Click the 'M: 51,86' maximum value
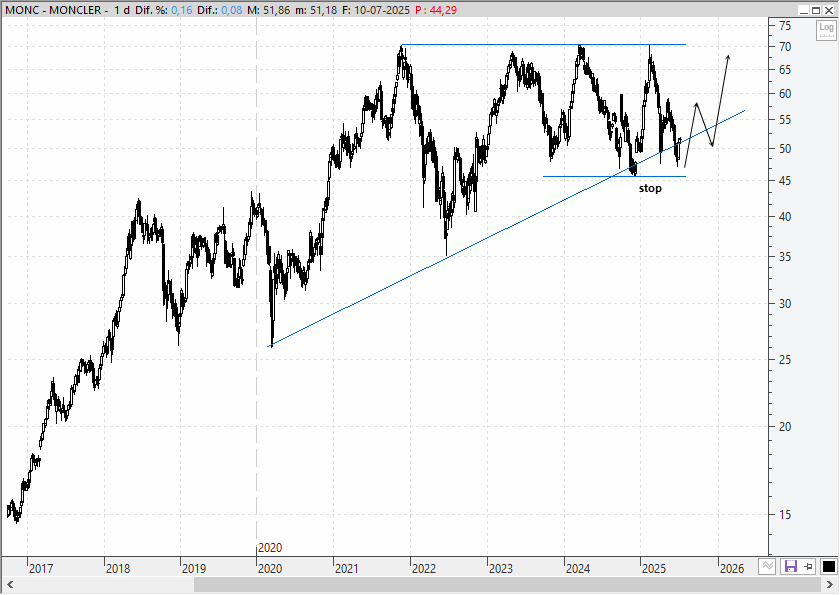 click(x=268, y=10)
